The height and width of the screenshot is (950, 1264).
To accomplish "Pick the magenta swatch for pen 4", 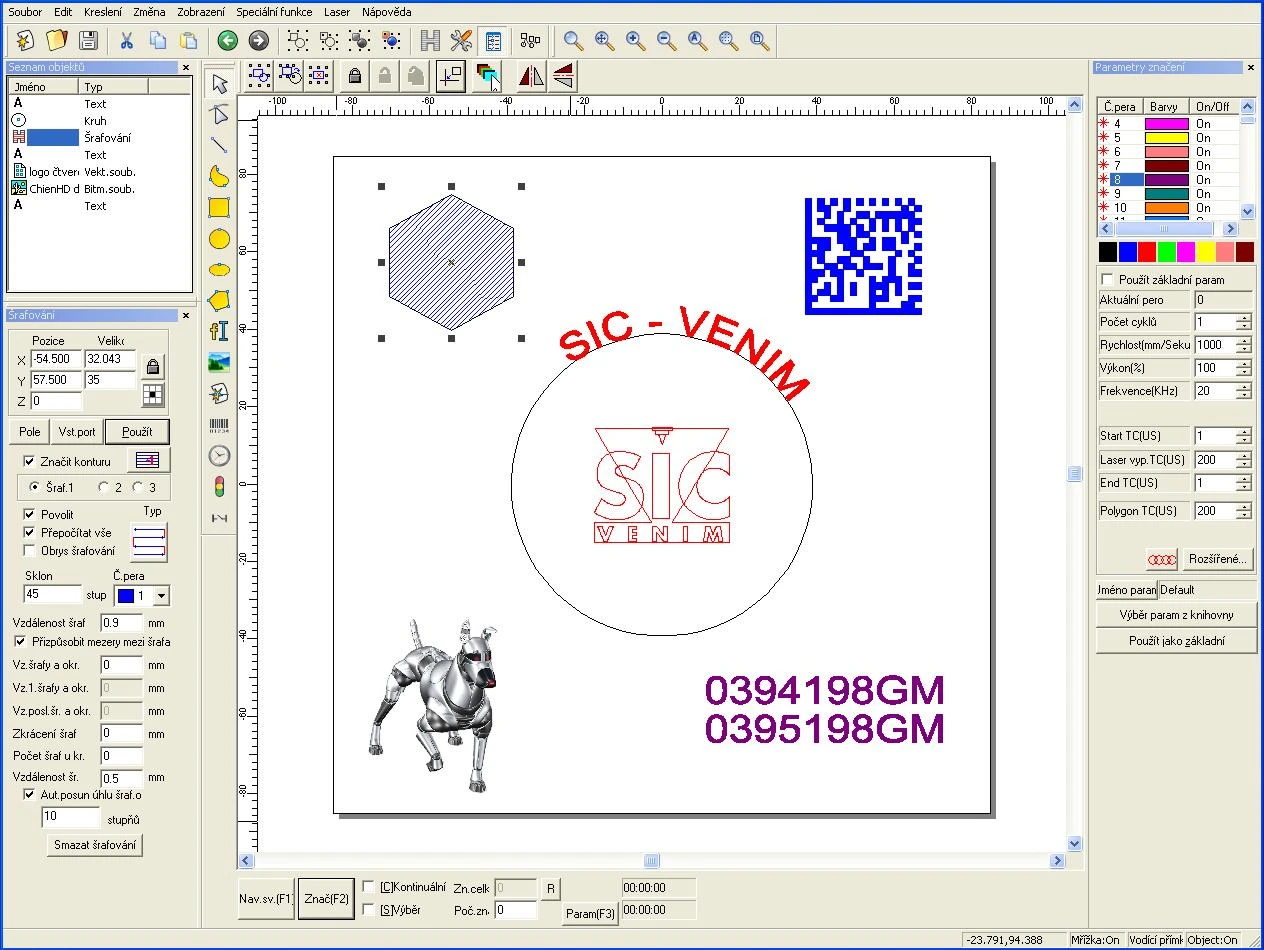I will coord(1166,124).
